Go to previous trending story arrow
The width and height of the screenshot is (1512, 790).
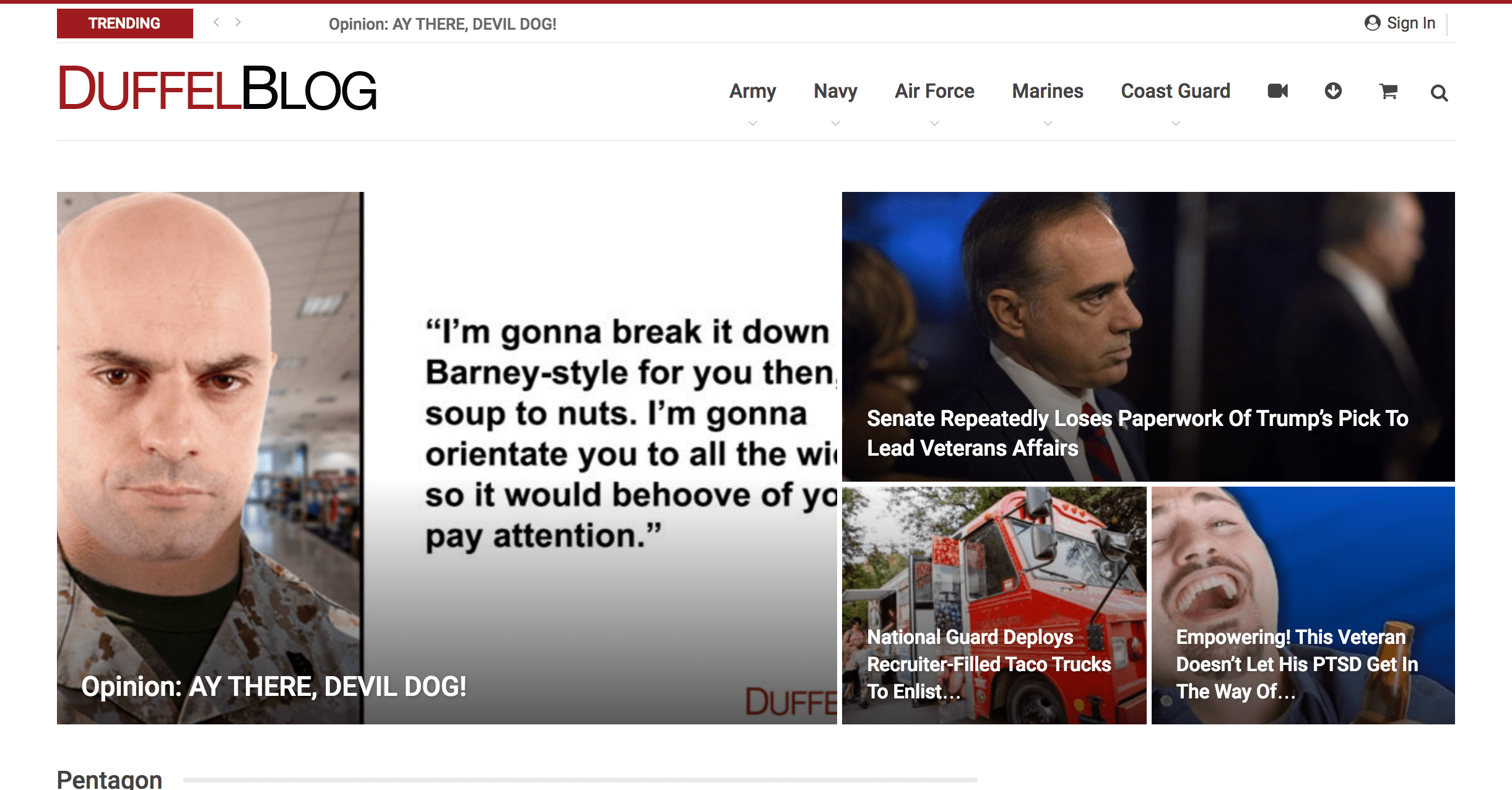[216, 22]
